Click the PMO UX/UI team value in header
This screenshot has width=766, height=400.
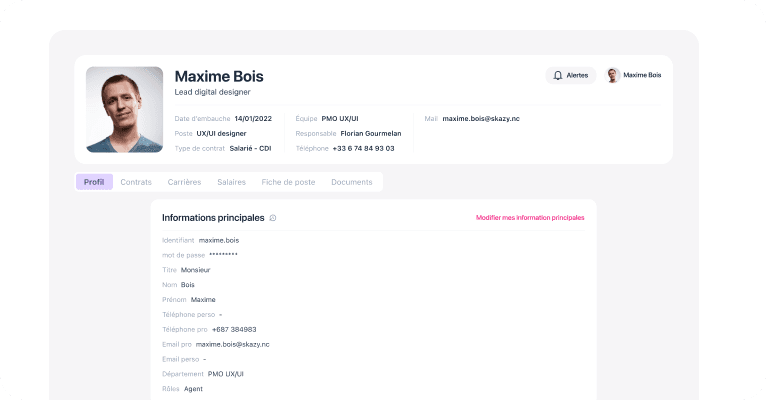point(340,119)
